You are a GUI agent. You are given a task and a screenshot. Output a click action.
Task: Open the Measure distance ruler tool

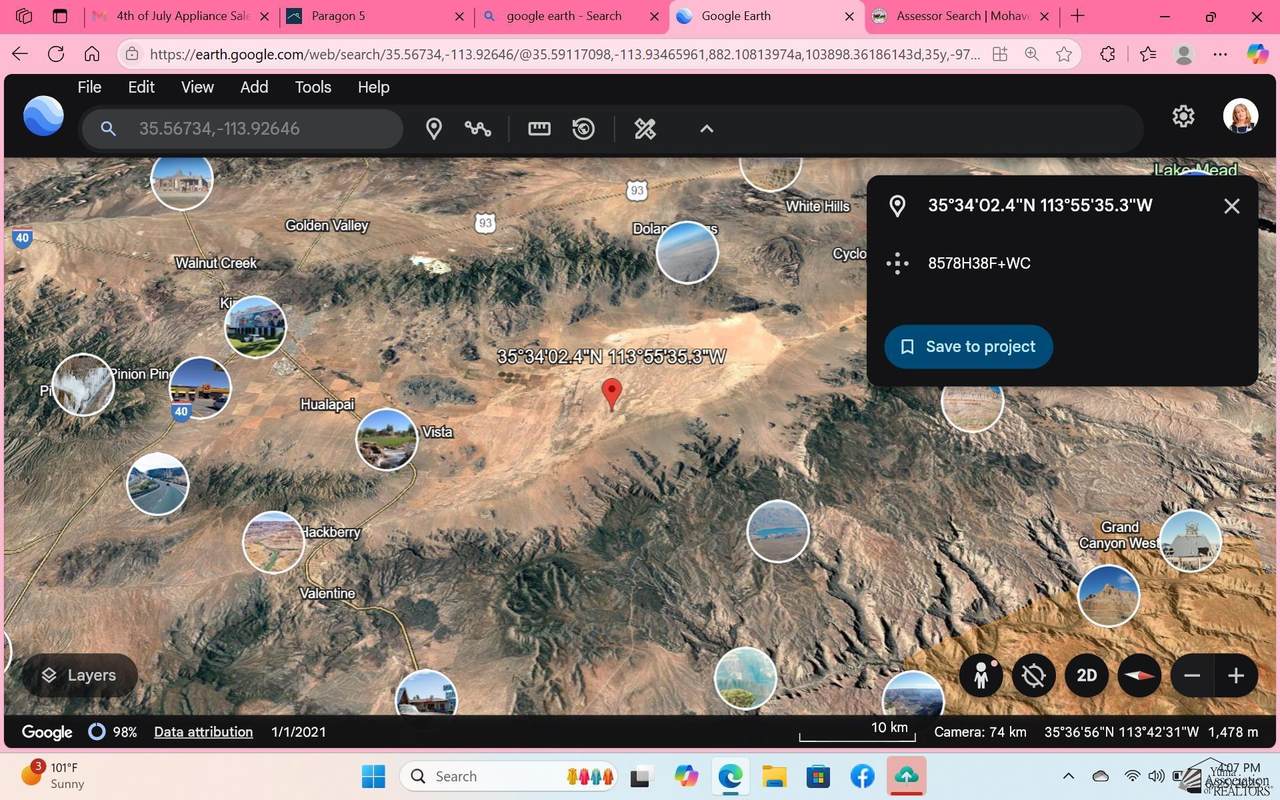(x=539, y=128)
